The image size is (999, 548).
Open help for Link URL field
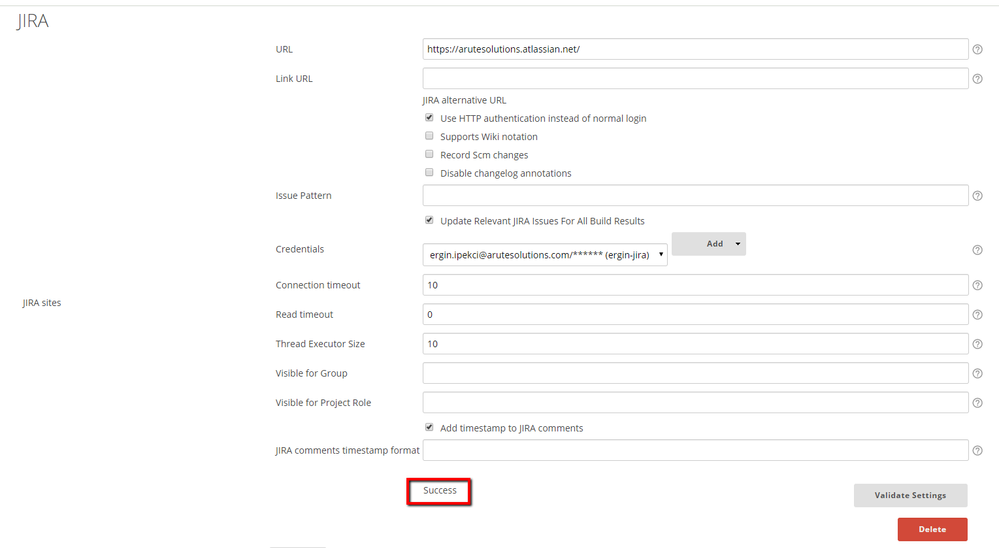click(x=977, y=78)
